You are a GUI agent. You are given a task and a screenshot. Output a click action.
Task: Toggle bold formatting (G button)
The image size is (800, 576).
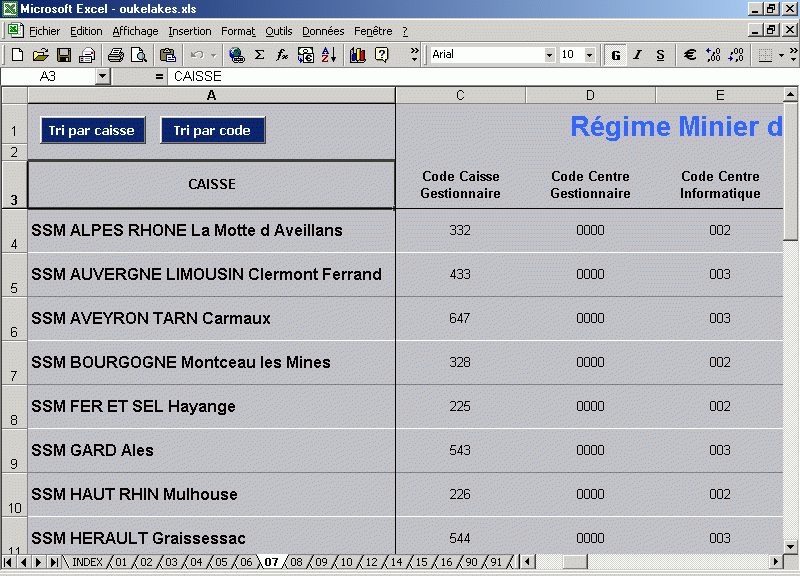click(616, 55)
